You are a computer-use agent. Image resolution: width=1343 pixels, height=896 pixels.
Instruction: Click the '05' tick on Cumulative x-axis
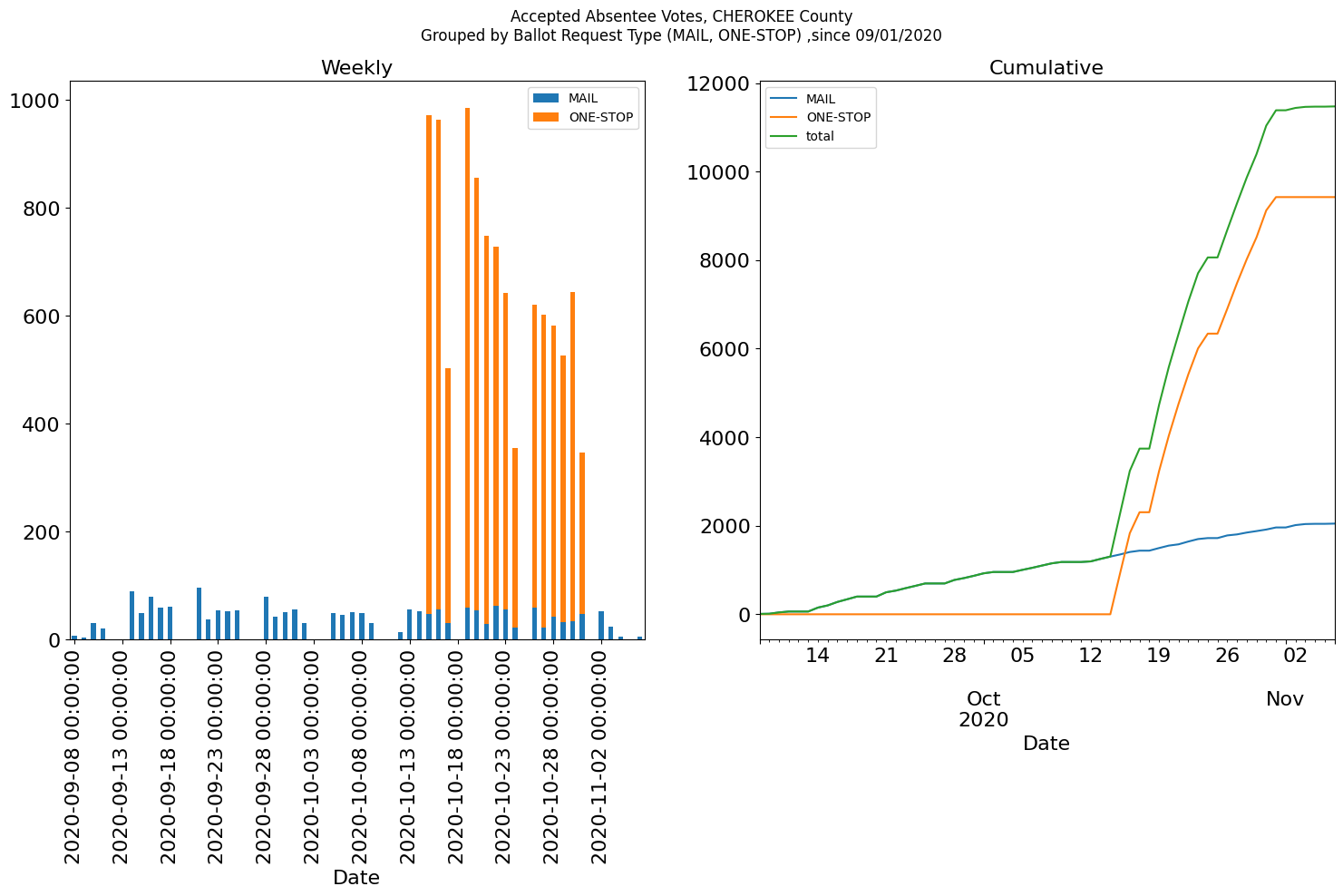tap(1022, 656)
